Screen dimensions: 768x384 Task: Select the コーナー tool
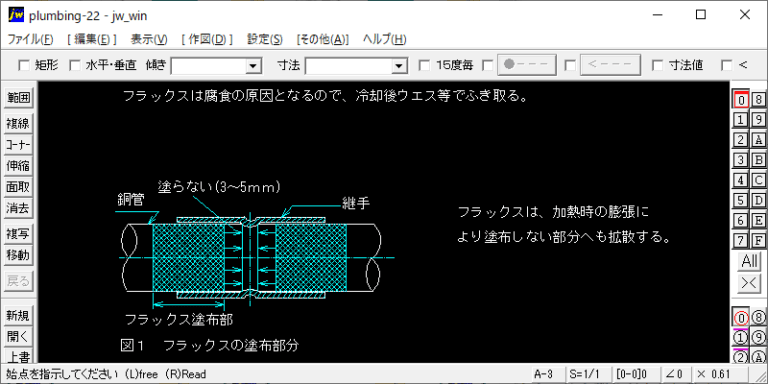[18, 145]
